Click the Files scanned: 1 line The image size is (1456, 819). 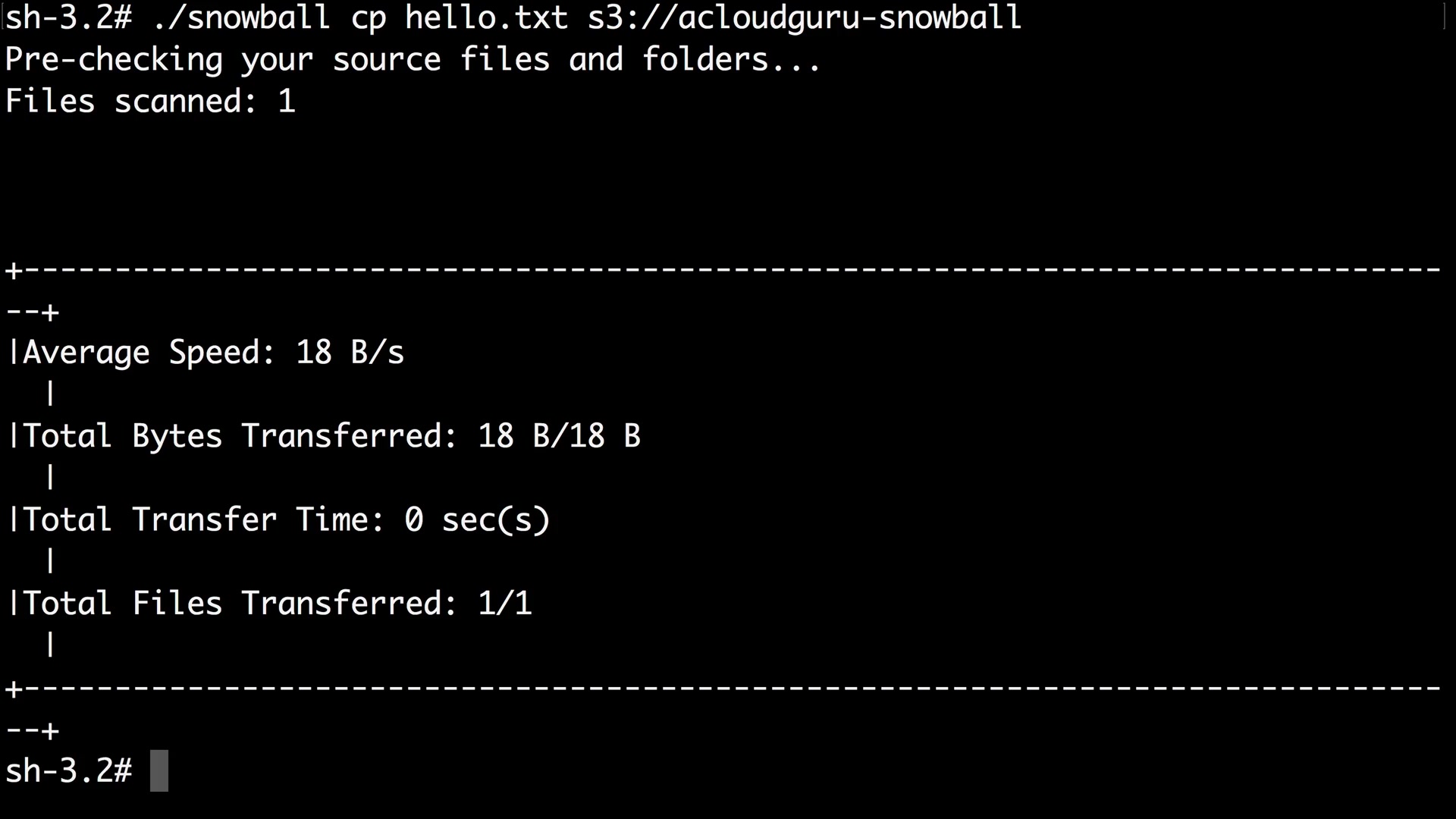click(x=150, y=102)
